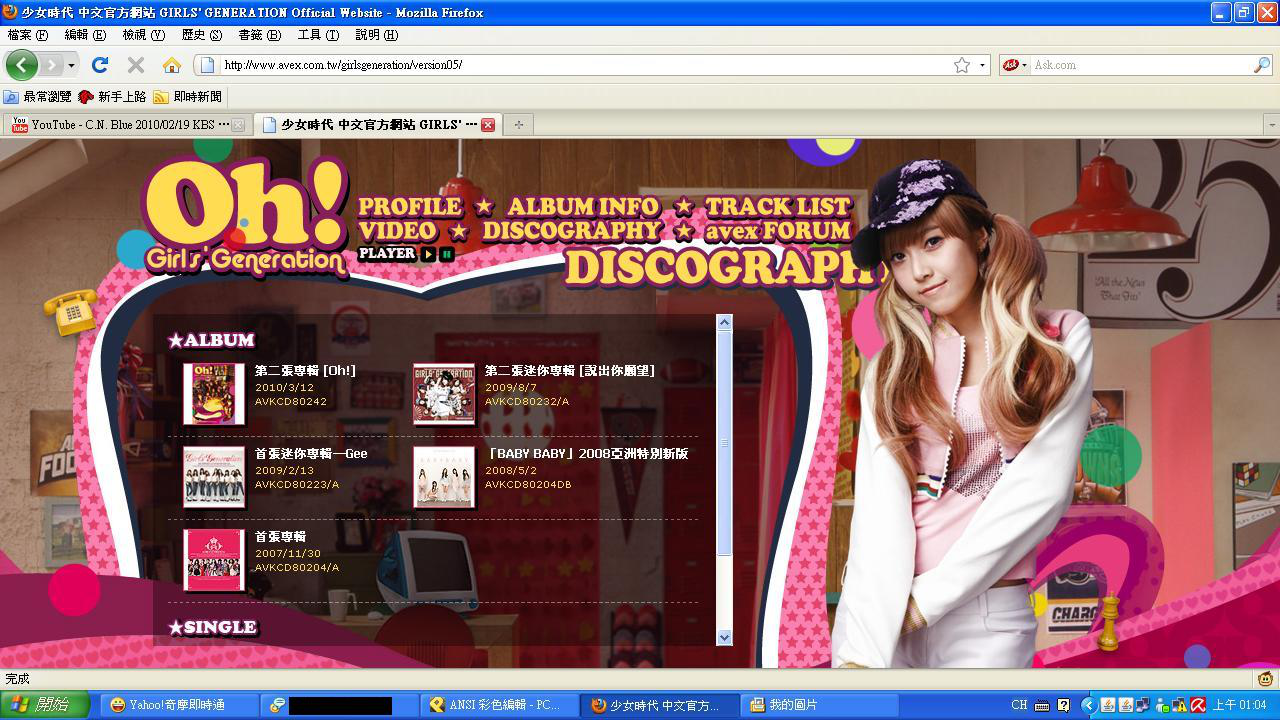Click the 首張迷你專輯—Gee title
The height and width of the screenshot is (720, 1280).
point(311,454)
